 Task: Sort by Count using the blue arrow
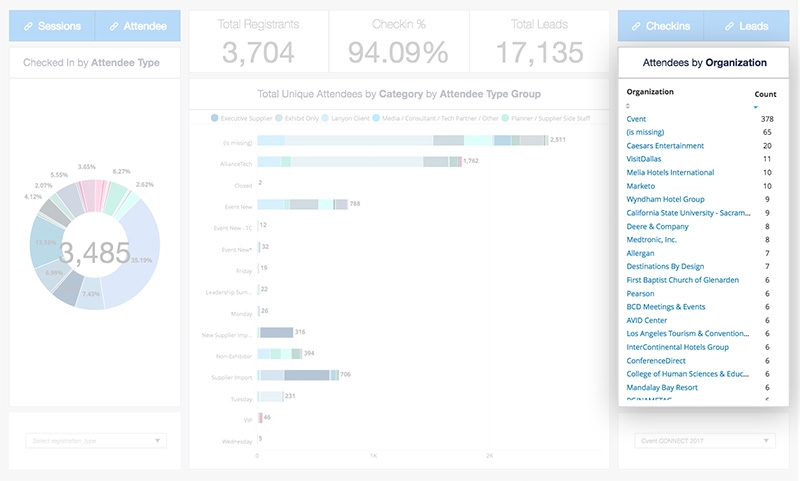point(756,106)
